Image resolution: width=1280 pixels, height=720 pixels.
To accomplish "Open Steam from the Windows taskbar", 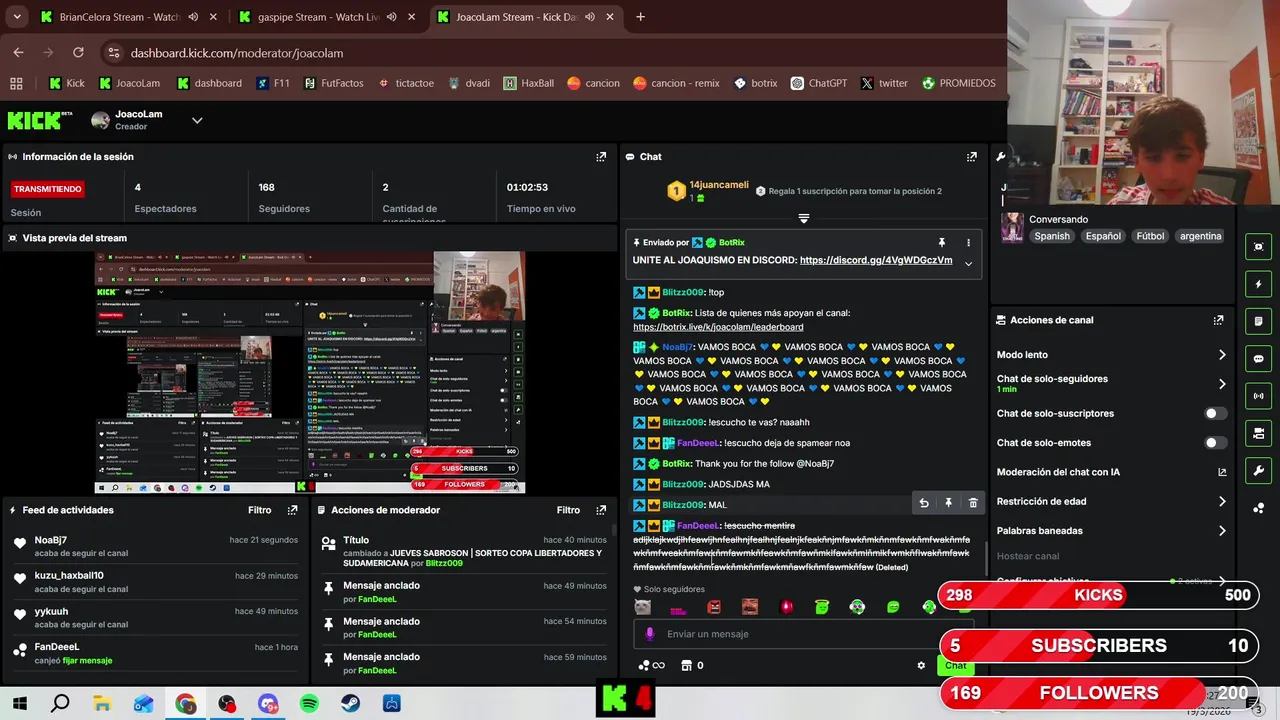I will [350, 704].
